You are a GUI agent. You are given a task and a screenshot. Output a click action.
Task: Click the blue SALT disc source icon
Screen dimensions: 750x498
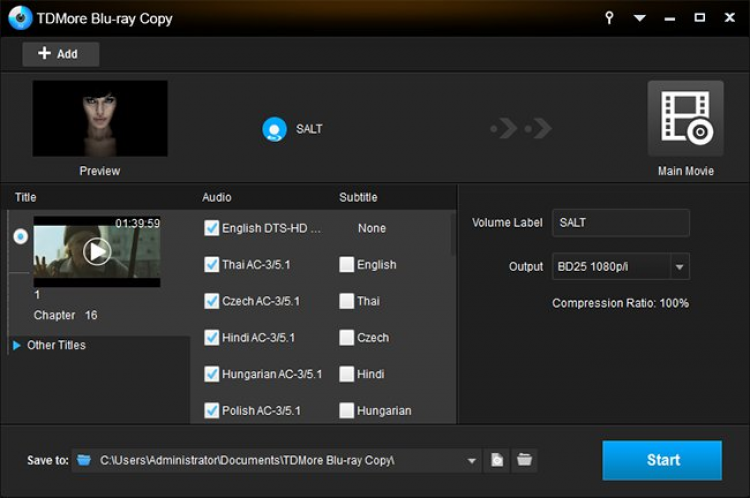click(274, 129)
